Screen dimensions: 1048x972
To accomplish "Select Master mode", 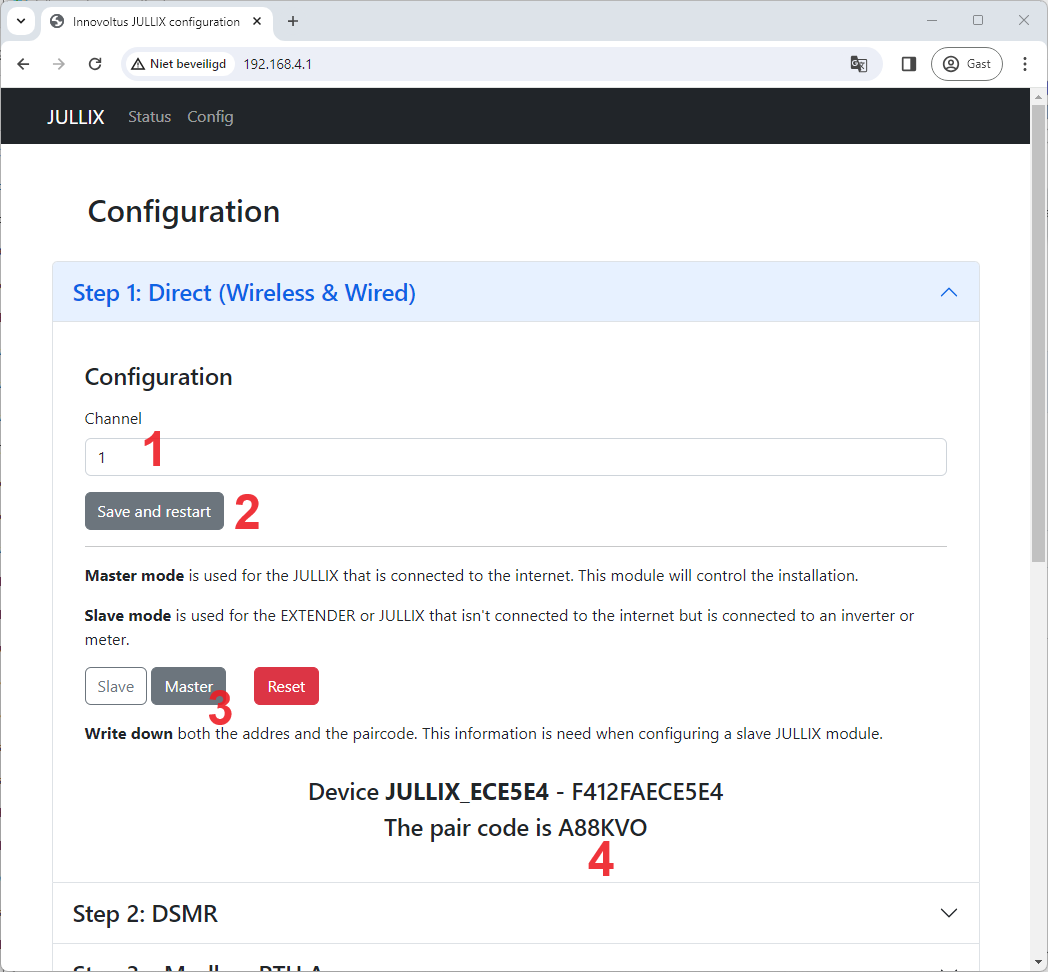I will 188,686.
